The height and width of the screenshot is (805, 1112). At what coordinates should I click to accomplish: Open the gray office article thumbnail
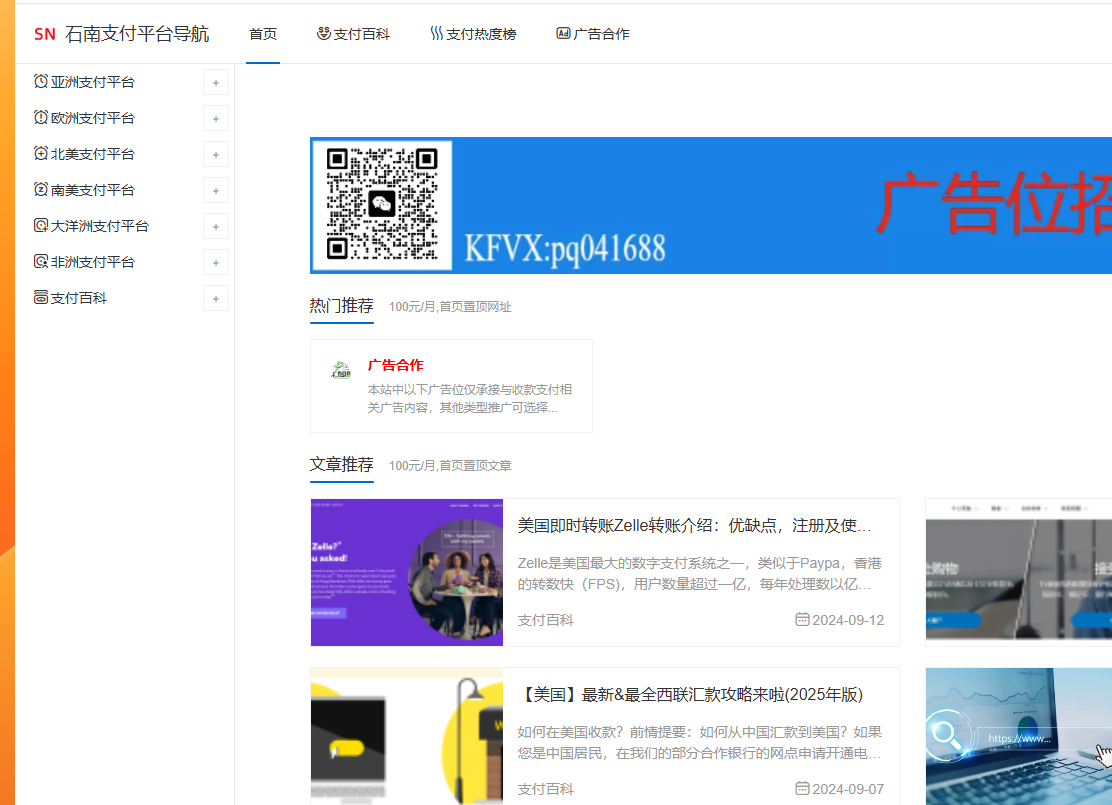(1018, 572)
